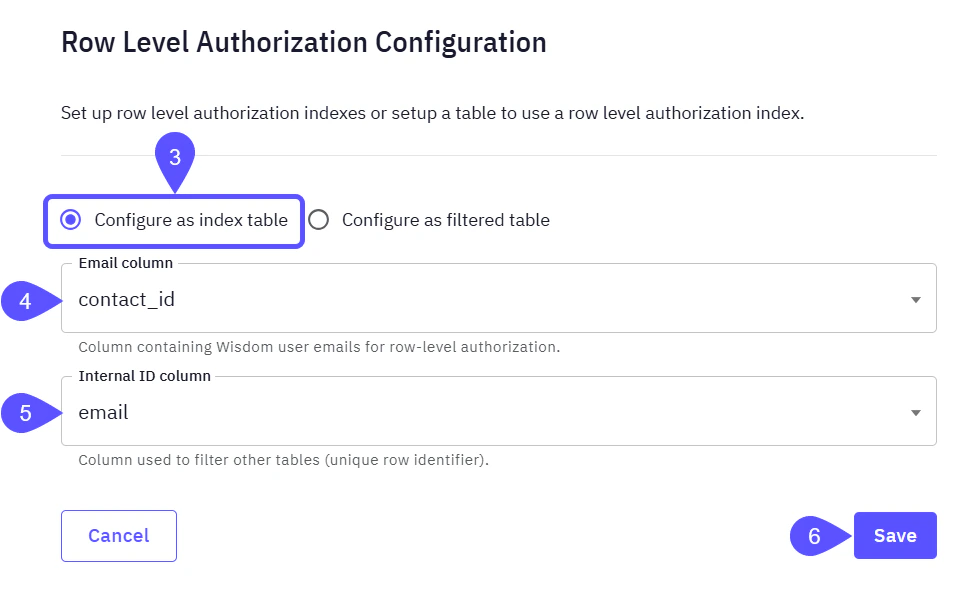Select the 'Configure as filtered table' radio button
Screen dimensions: 976x594
(x=318, y=220)
